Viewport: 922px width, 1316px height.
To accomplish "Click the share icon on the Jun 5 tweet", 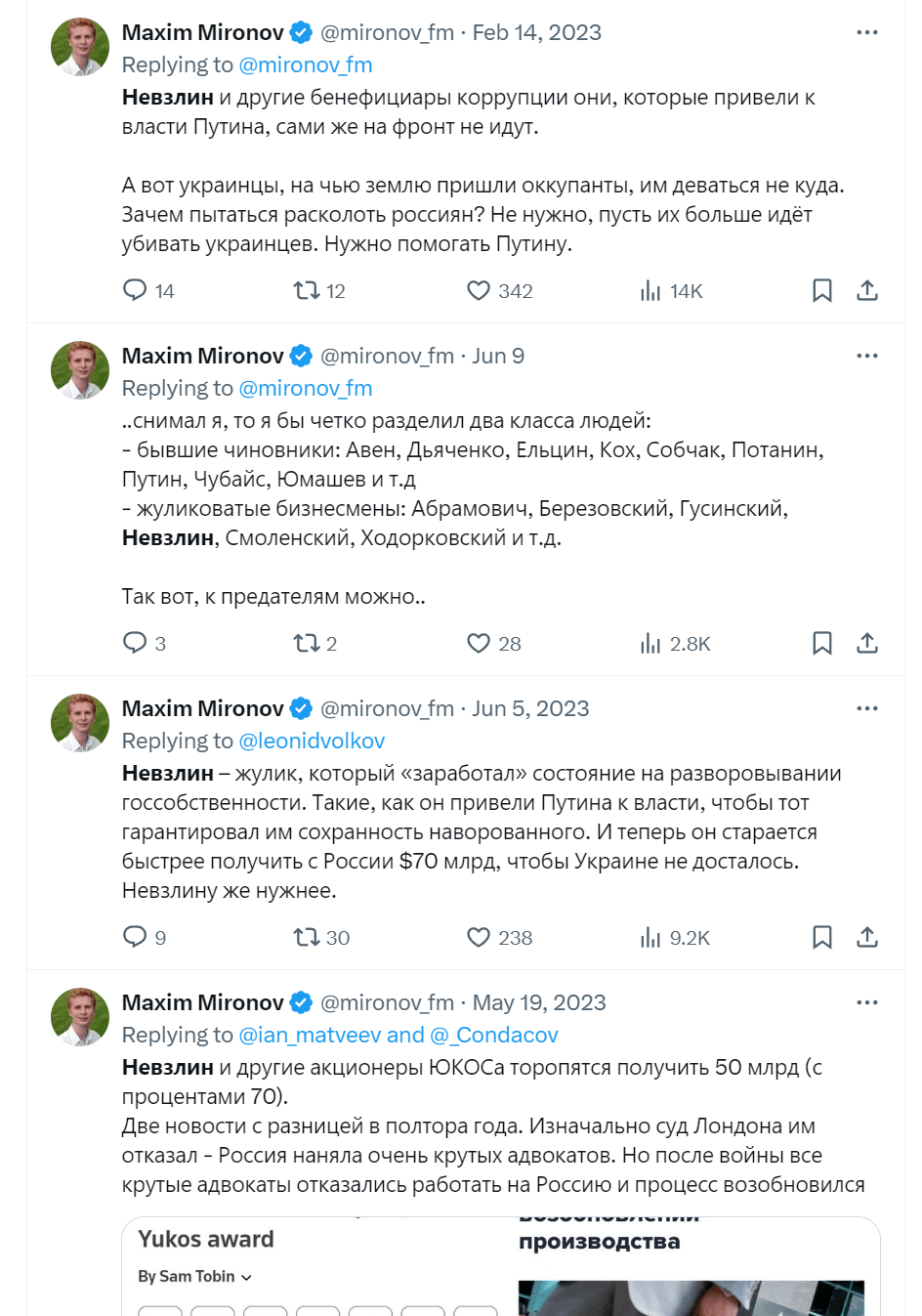I will 867,937.
